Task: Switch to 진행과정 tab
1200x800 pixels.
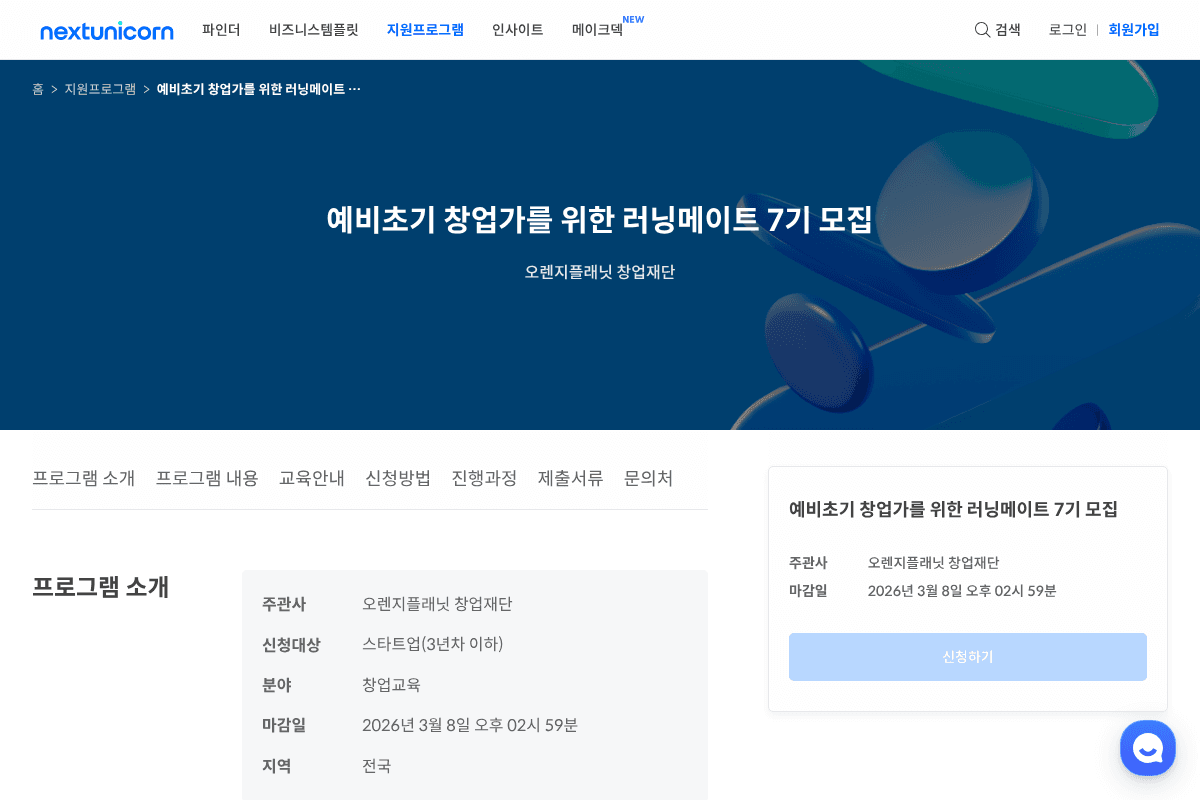Action: pos(484,478)
